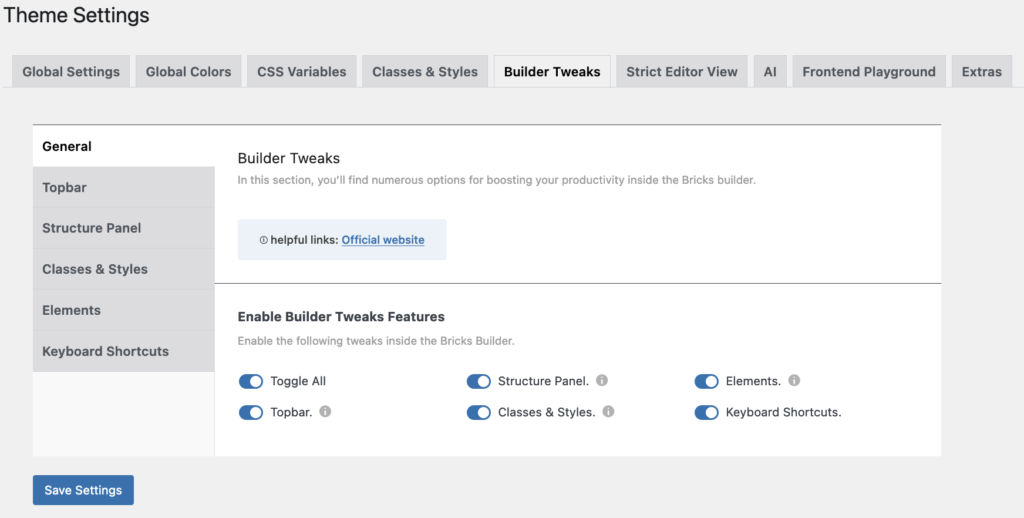
Task: Open the Strict Editor View tab
Action: pyautogui.click(x=682, y=72)
